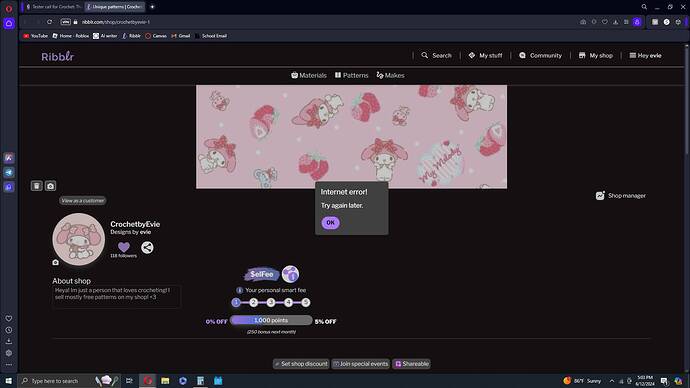Click the Windows taskbar search box
This screenshot has width=690, height=388.
pos(56,381)
